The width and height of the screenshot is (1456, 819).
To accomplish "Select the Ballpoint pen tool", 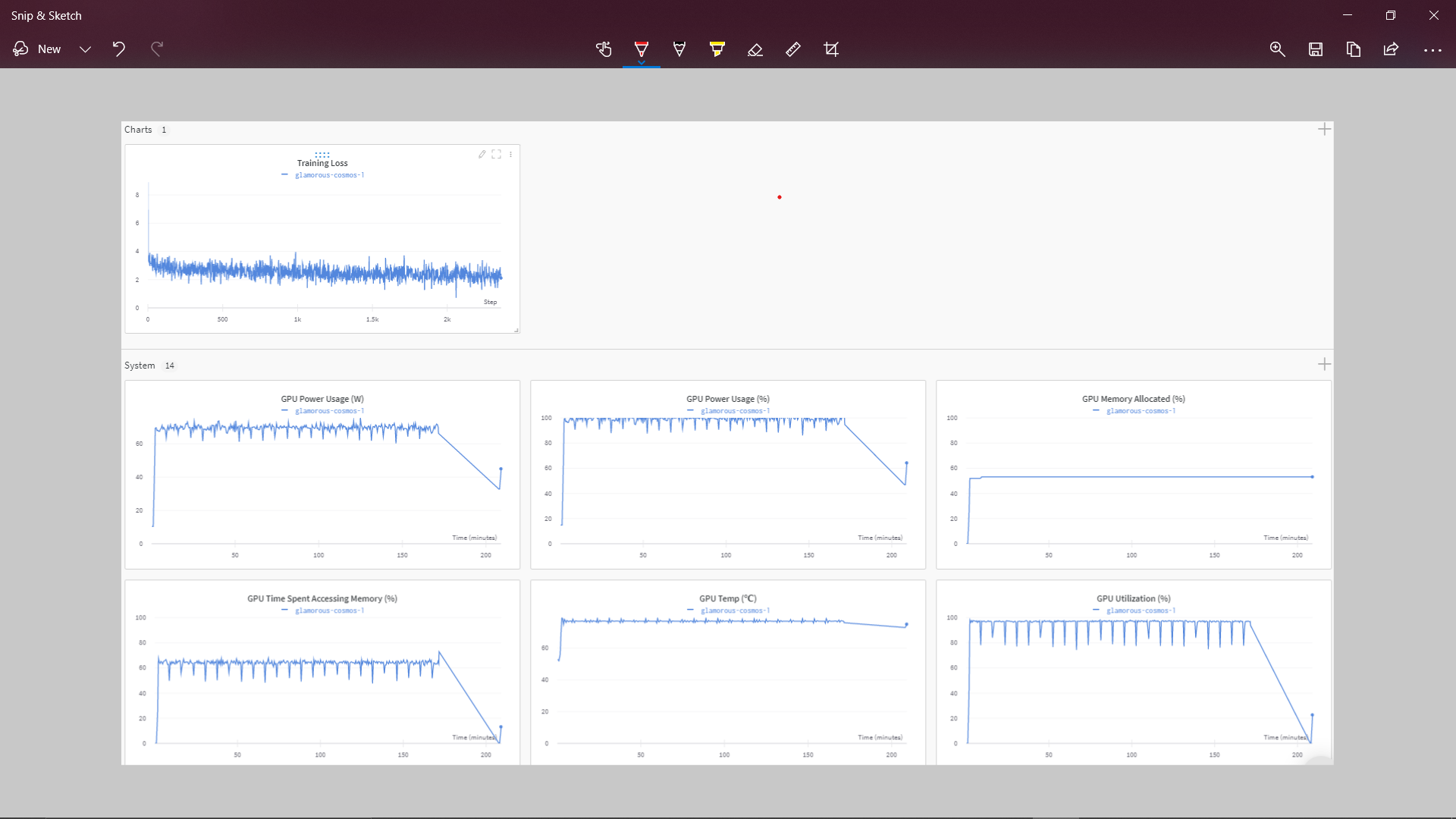I will (x=642, y=49).
